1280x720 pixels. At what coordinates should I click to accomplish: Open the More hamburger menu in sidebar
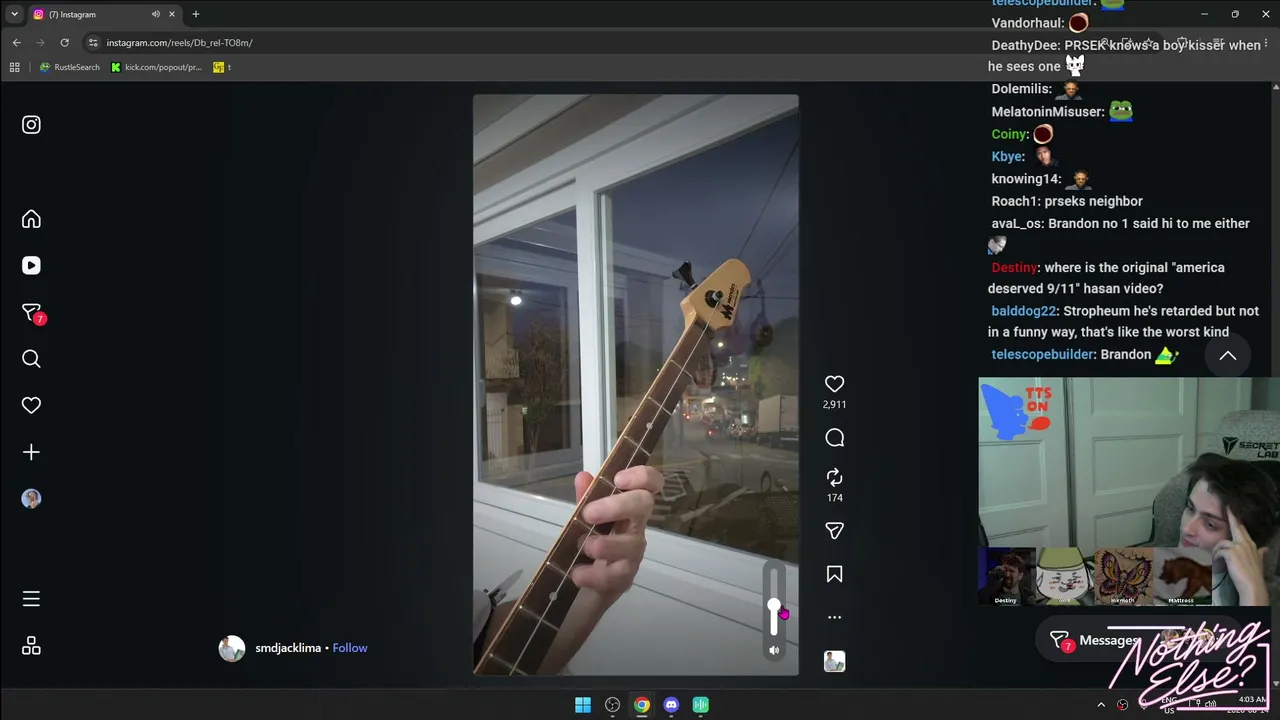point(31,599)
